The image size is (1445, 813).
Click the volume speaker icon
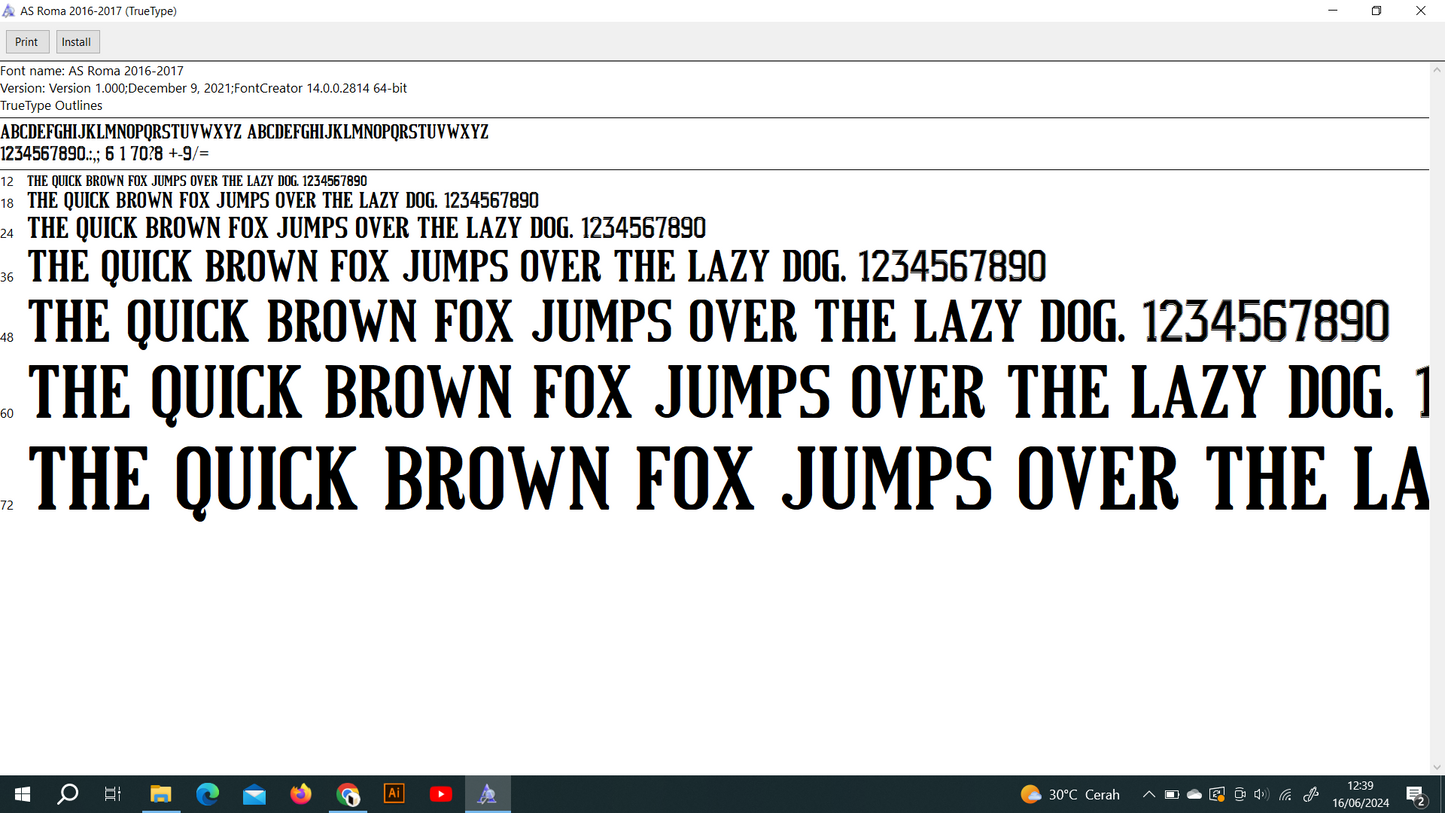tap(1261, 795)
